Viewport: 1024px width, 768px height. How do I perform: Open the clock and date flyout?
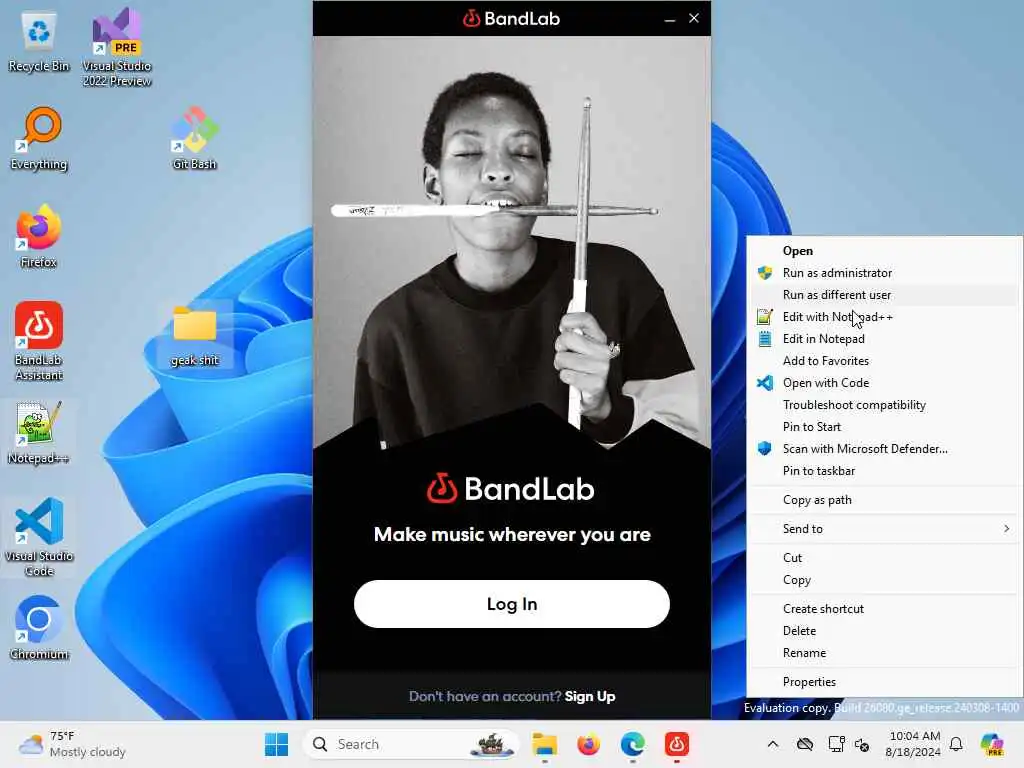point(912,744)
